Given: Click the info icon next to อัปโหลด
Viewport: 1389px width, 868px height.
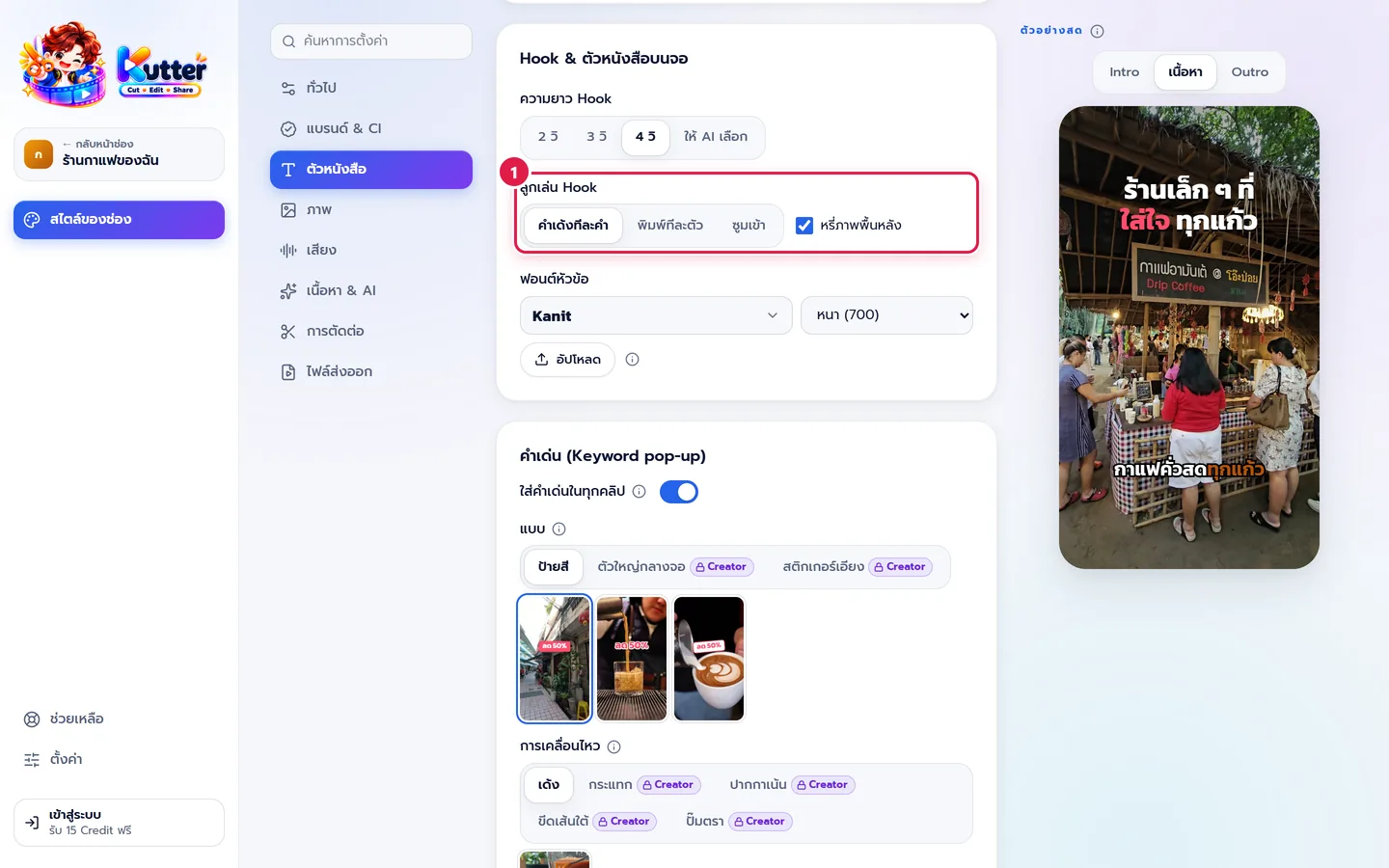Looking at the screenshot, I should tap(632, 360).
